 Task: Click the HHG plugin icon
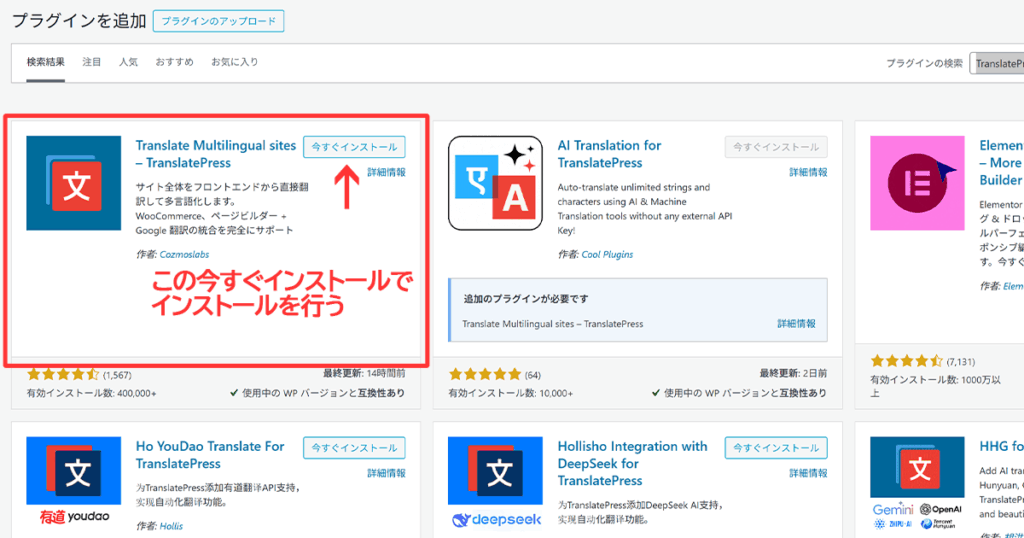click(x=917, y=484)
